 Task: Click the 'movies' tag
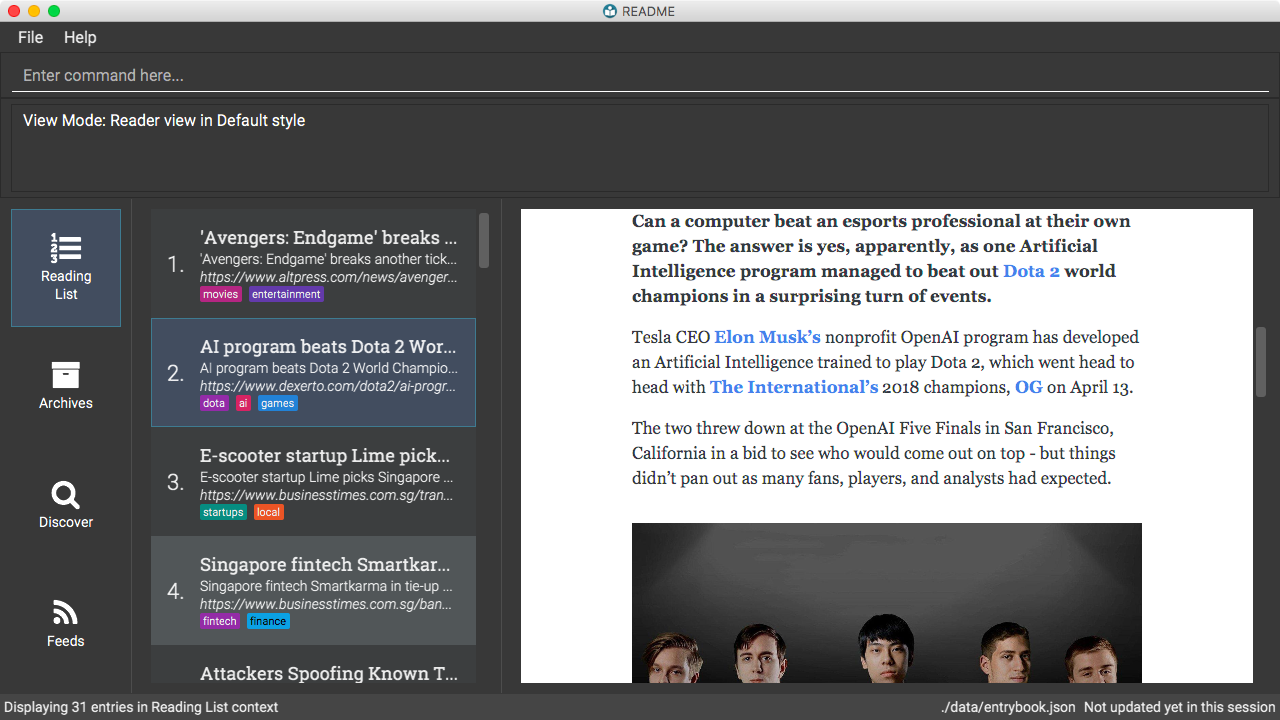pyautogui.click(x=221, y=294)
